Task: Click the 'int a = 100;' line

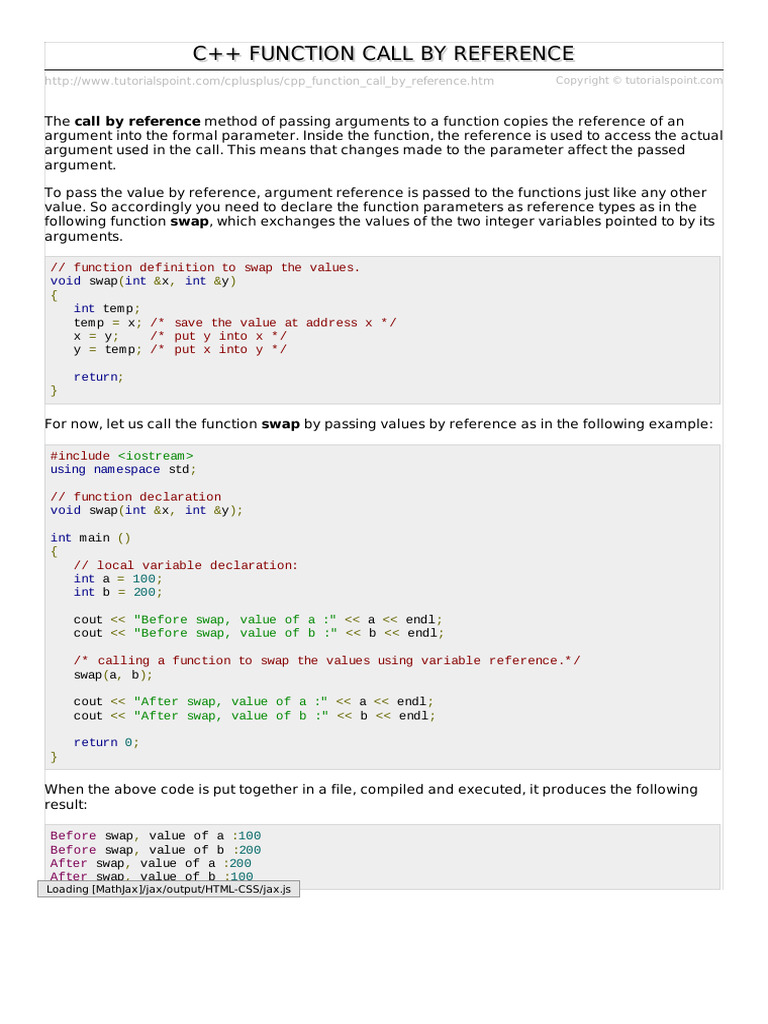Action: click(x=118, y=579)
